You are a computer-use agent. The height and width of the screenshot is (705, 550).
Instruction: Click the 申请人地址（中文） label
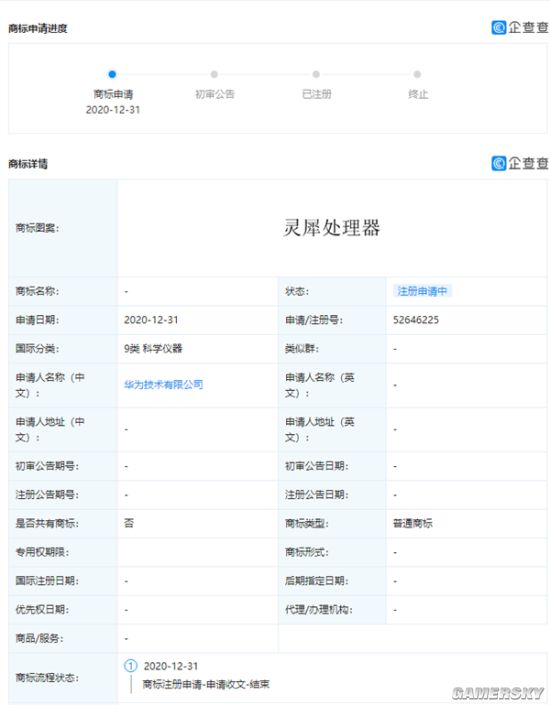coord(50,429)
